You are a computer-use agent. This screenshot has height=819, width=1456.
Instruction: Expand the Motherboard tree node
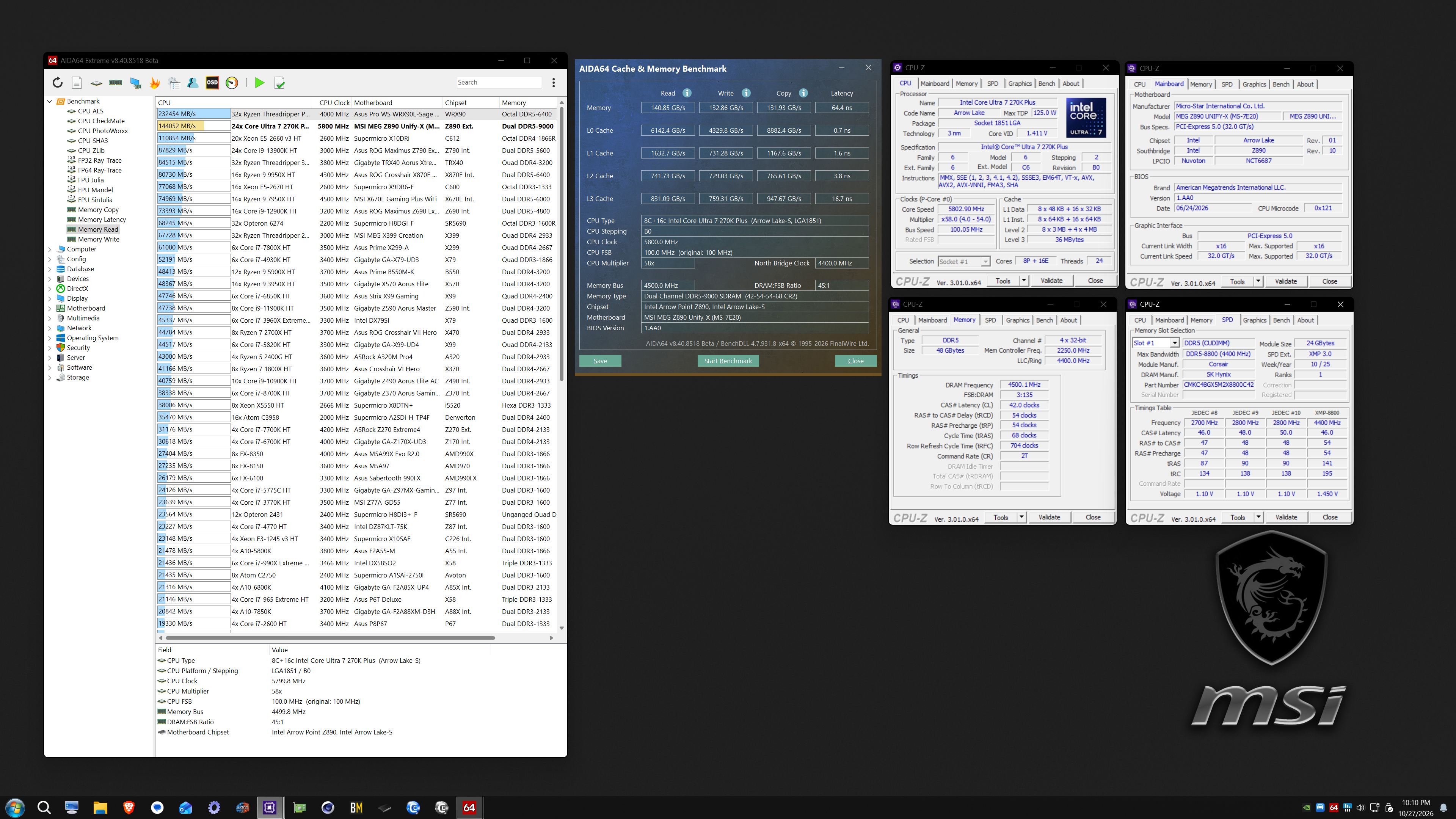coord(50,309)
